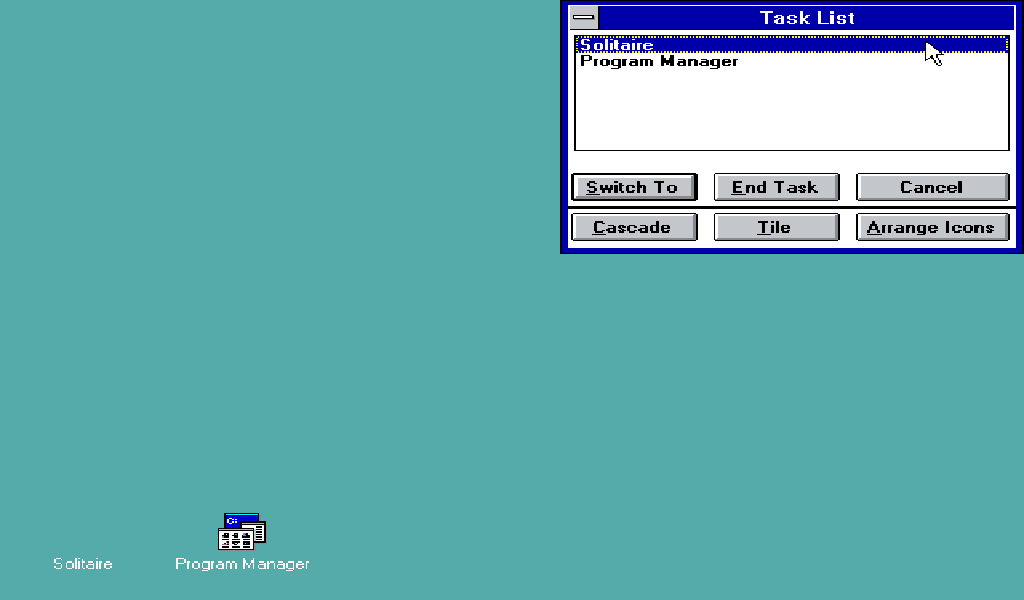
Task: Click the Task List title bar
Action: coord(807,18)
